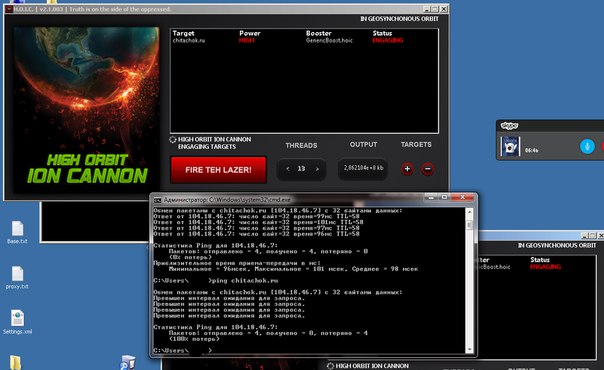Select the Settings.xml desktop file
Image resolution: width=604 pixels, height=370 pixels.
pos(17,322)
